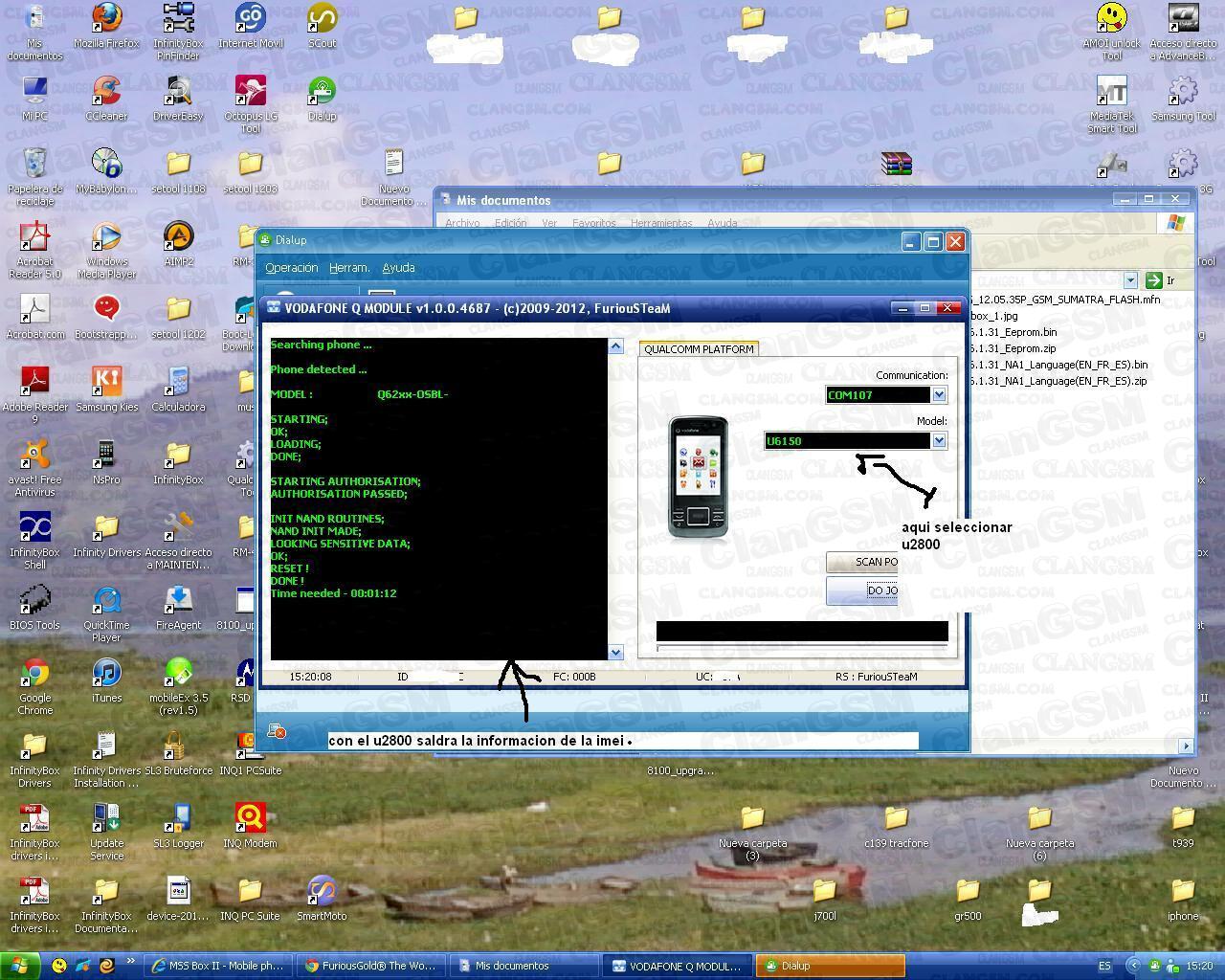The image size is (1225, 980).
Task: Open AMOI unlock Tool desktop icon
Action: click(x=1111, y=32)
